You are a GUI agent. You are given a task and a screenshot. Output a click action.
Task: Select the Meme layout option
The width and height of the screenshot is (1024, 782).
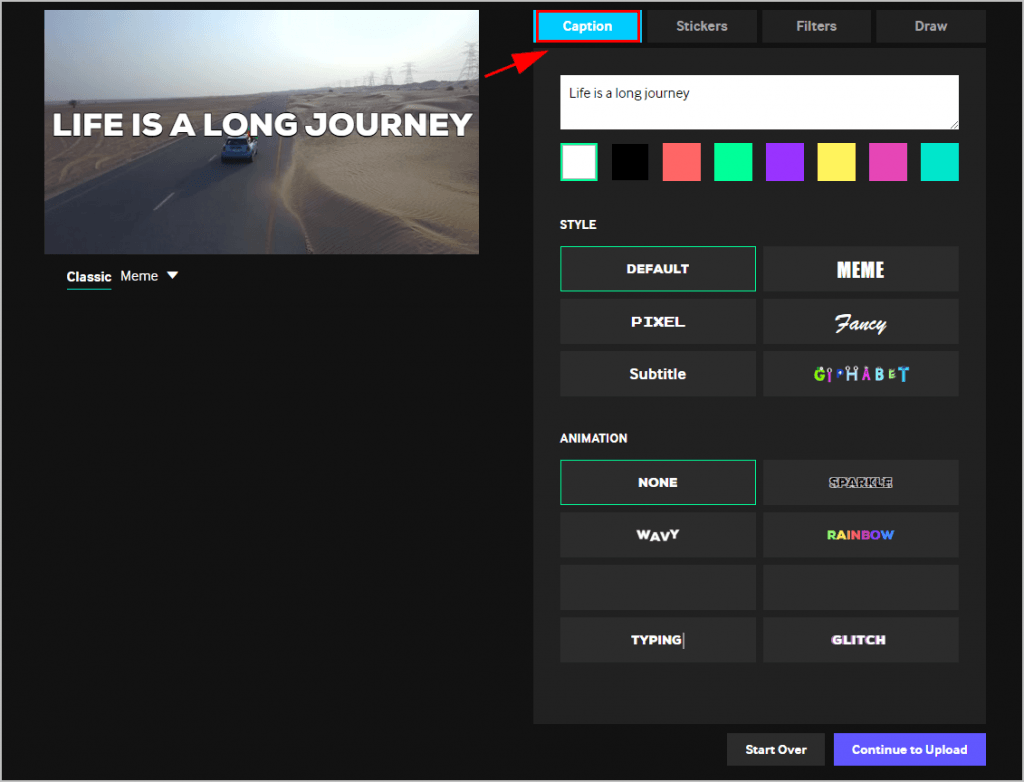[139, 276]
